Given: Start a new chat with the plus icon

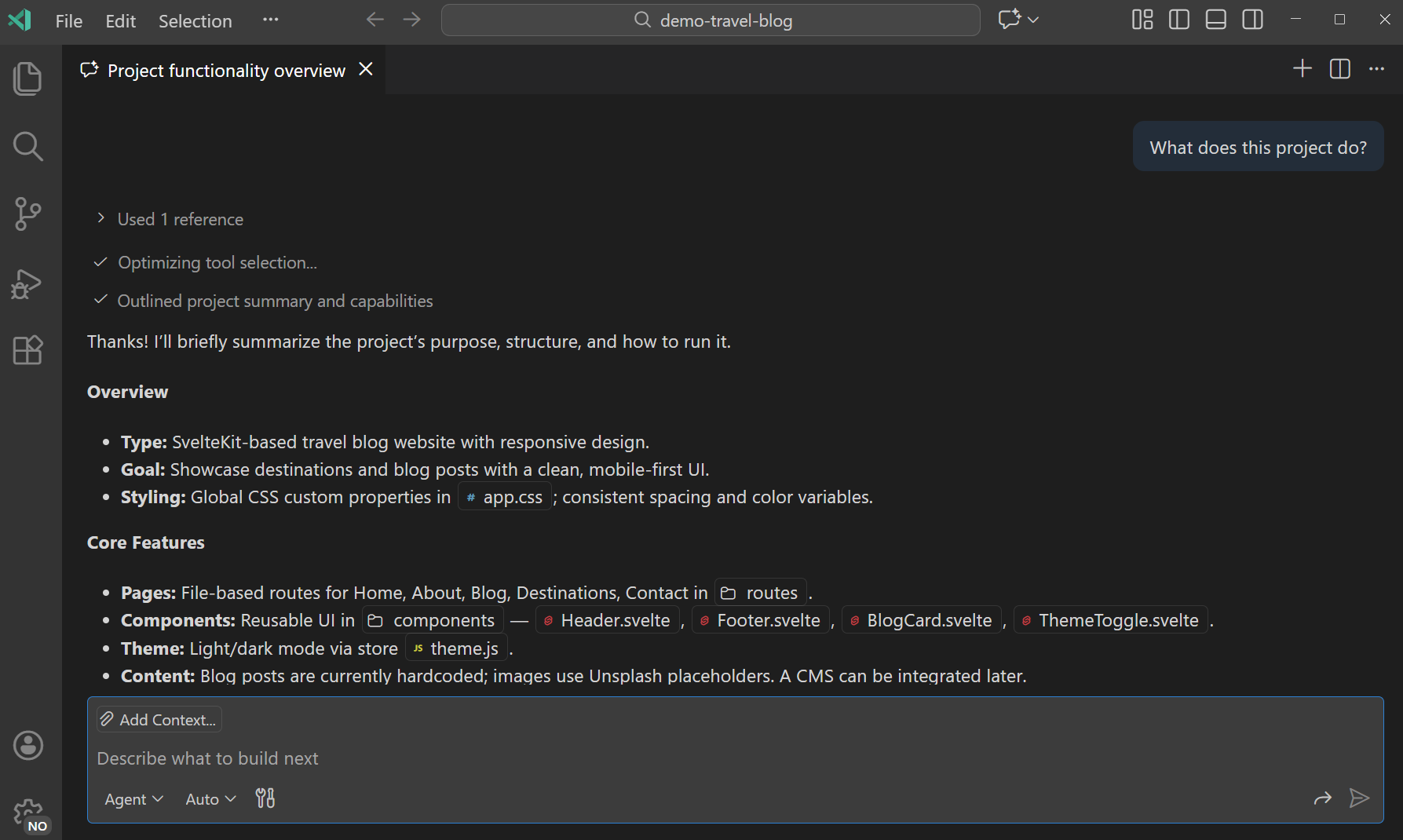Looking at the screenshot, I should pos(1302,68).
